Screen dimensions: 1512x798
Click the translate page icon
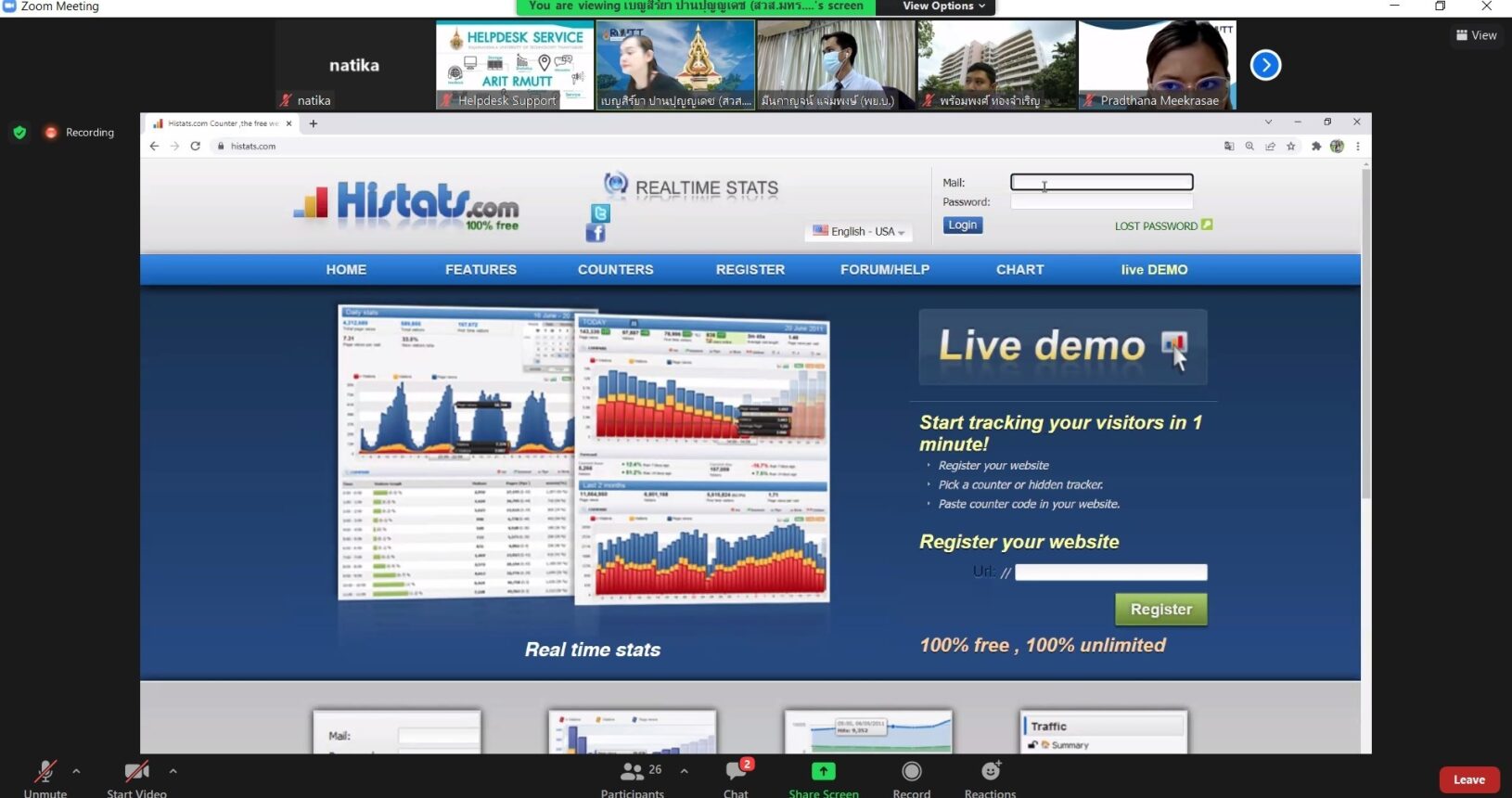tap(1229, 146)
